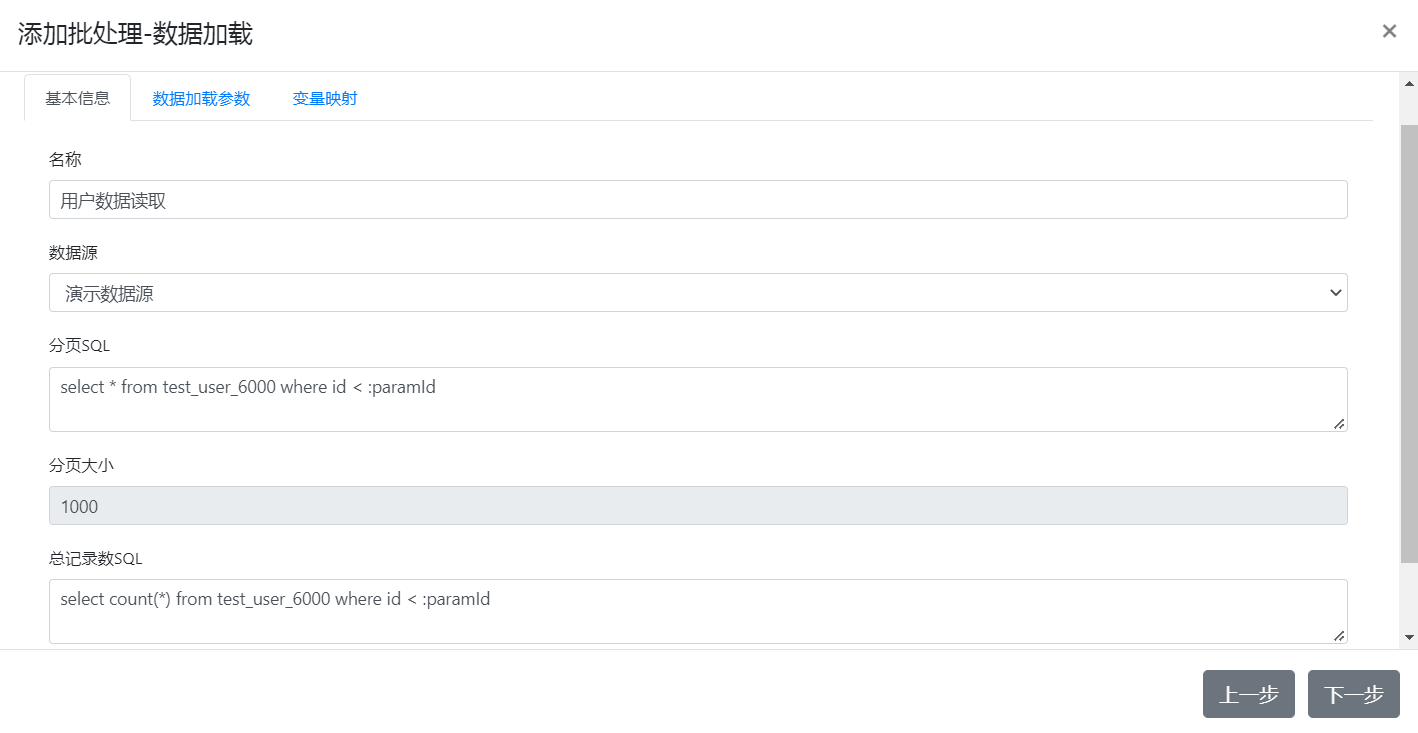Focus the 总记录数SQL text area
Screen dimensions: 1418x733
(x=697, y=610)
